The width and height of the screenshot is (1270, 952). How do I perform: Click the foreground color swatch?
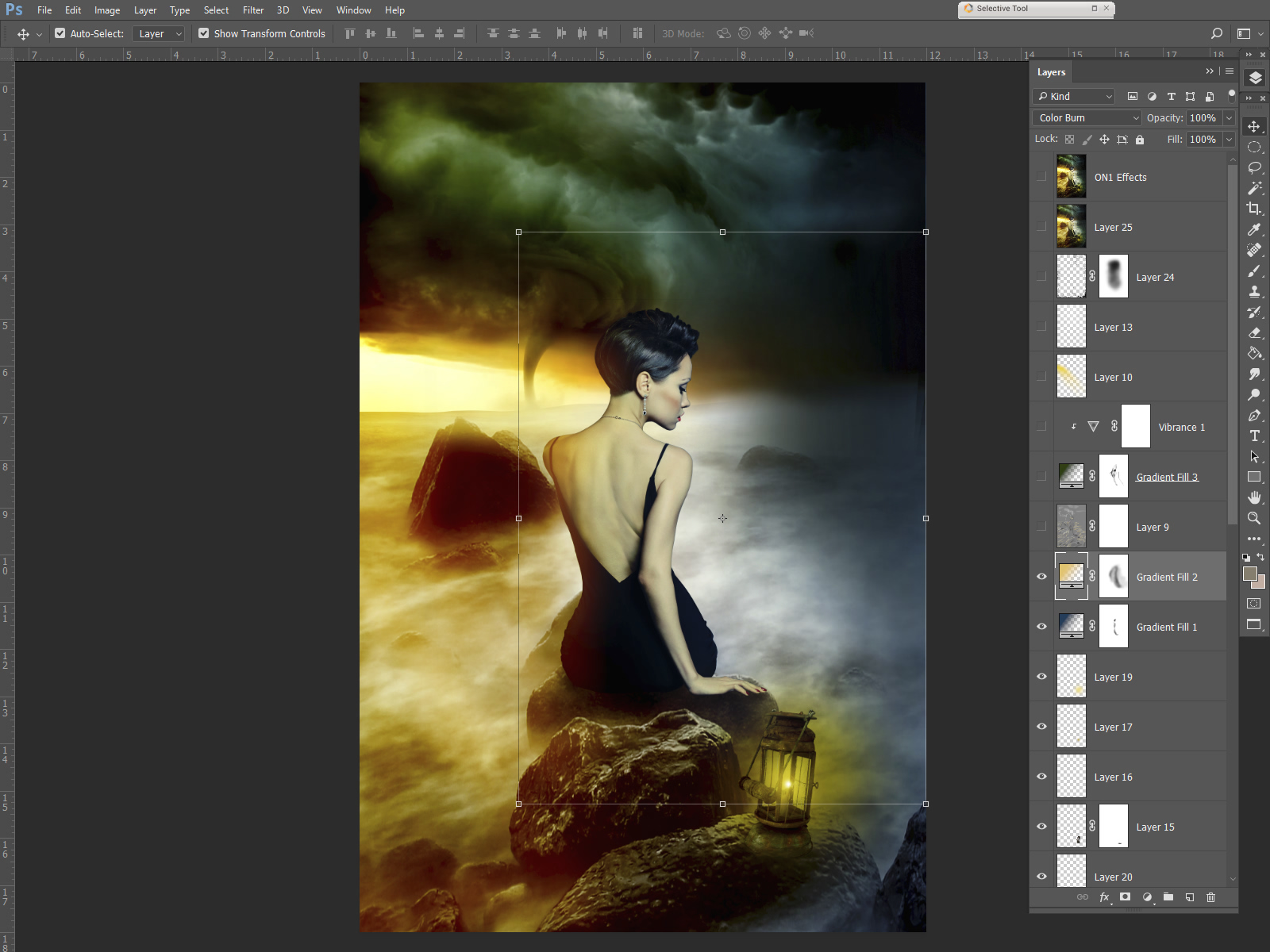1250,574
